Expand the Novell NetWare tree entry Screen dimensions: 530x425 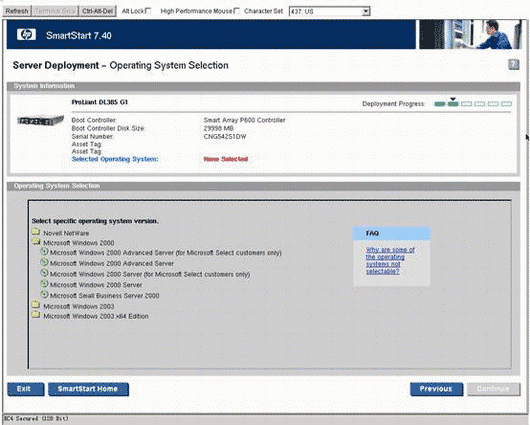click(x=66, y=233)
